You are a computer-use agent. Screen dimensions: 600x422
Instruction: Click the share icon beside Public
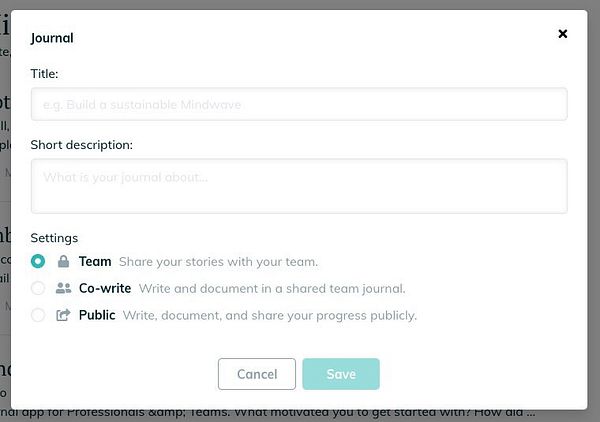coord(63,316)
